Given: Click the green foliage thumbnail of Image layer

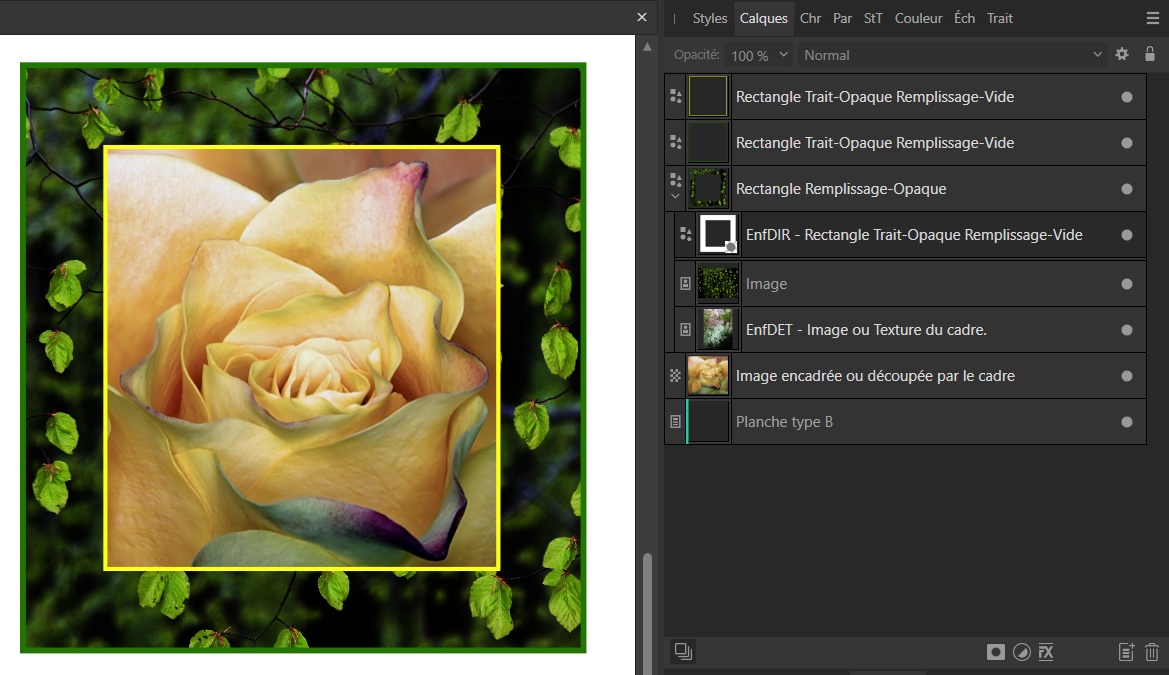Looking at the screenshot, I should [718, 283].
